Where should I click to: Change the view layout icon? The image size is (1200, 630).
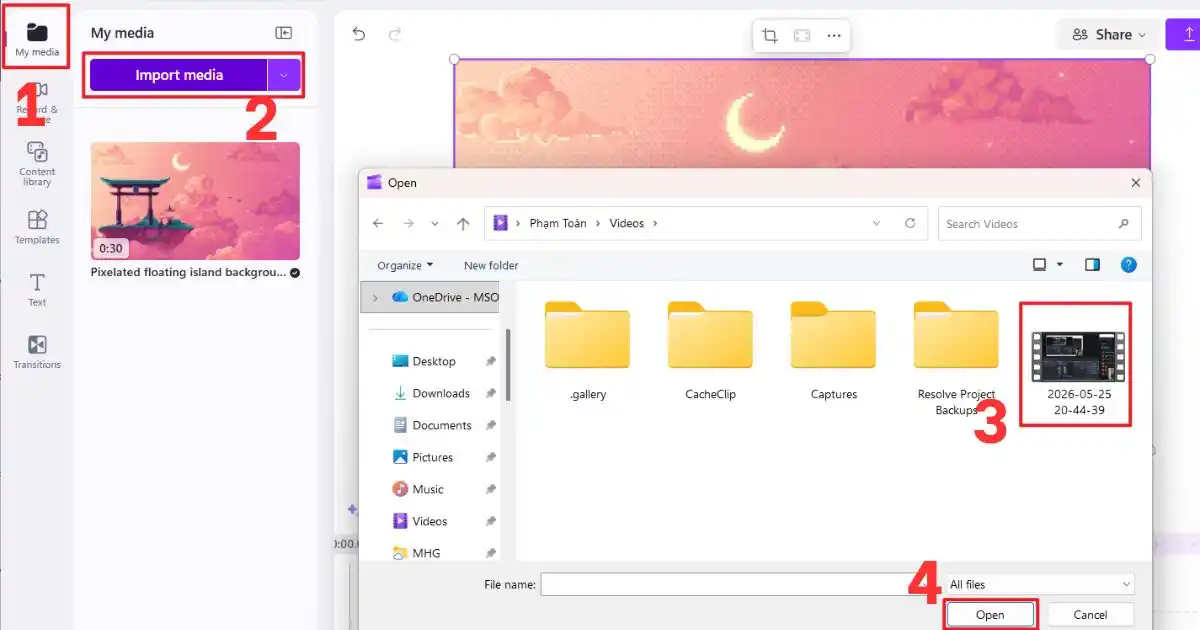click(x=1039, y=265)
